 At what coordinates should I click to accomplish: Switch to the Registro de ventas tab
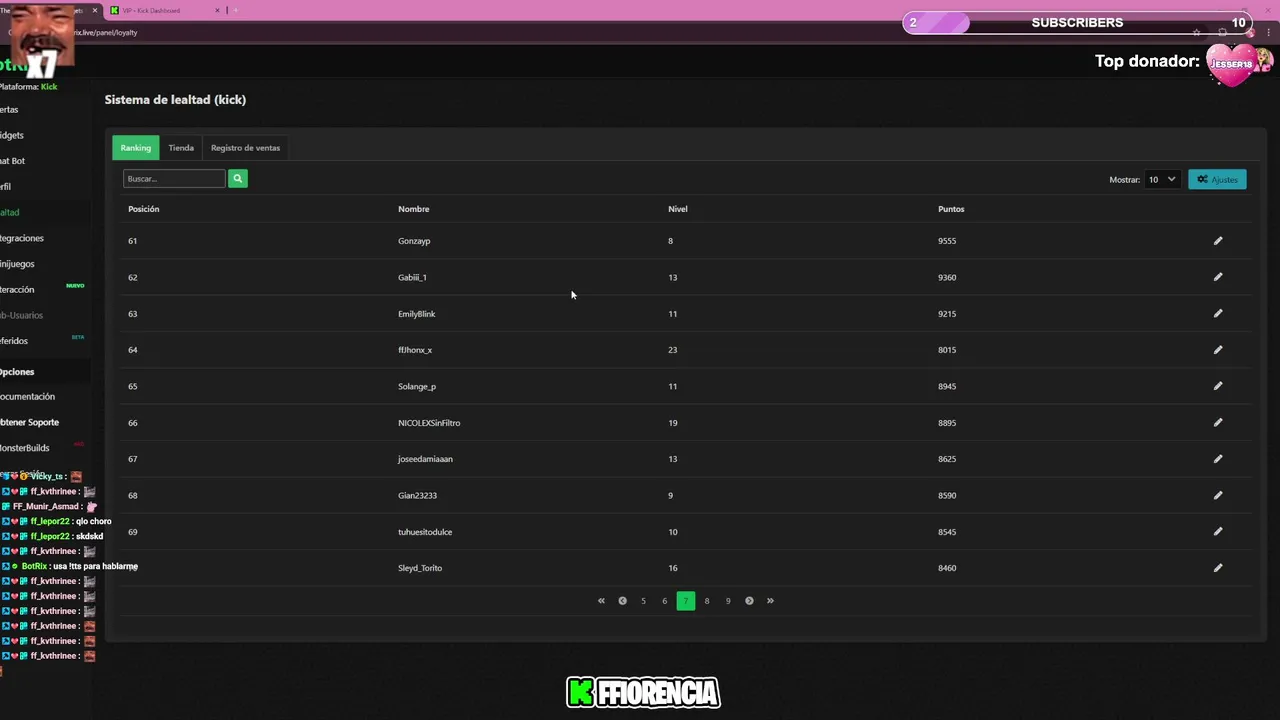click(245, 148)
